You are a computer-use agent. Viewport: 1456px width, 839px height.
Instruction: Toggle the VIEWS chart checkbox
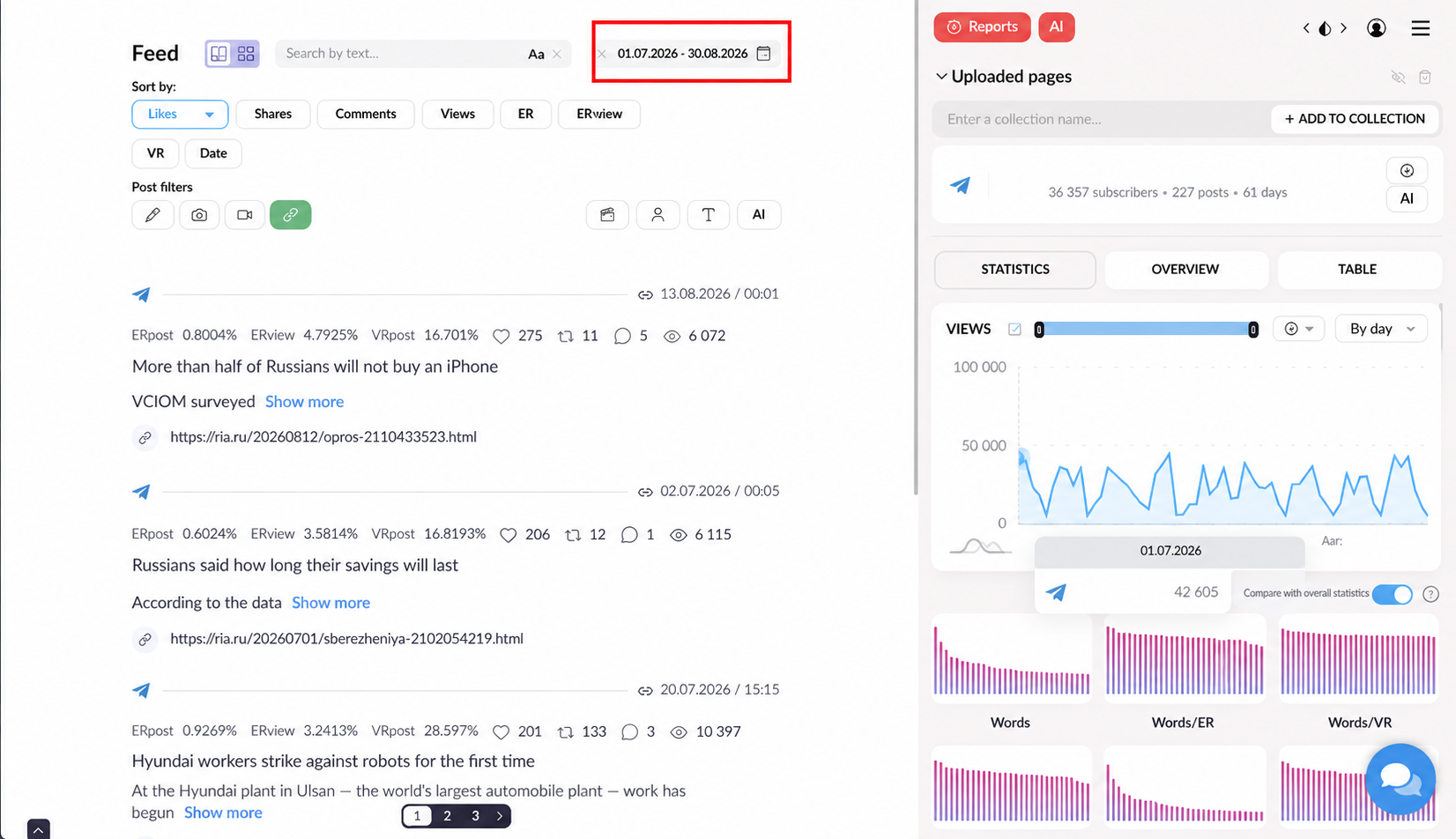1014,329
